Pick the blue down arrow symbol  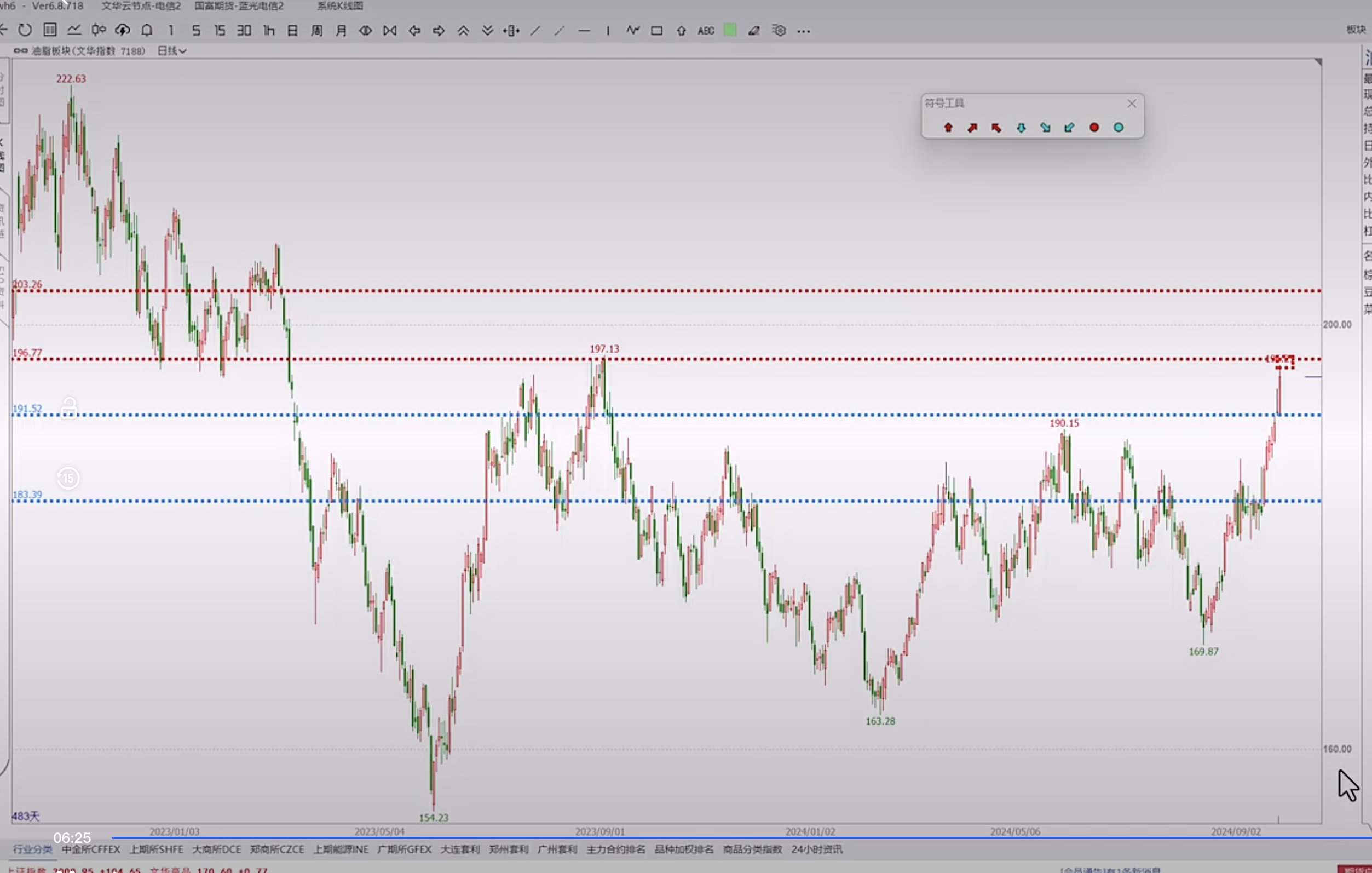[1021, 128]
